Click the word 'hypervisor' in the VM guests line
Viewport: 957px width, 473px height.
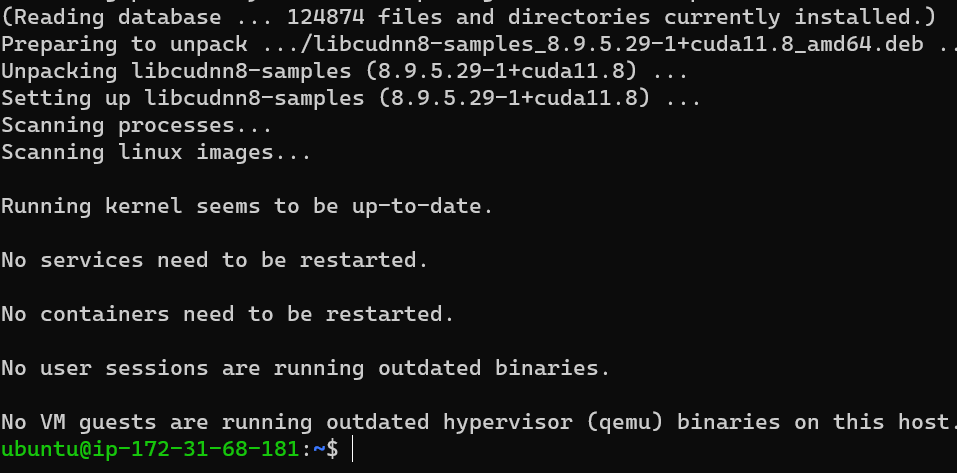508,422
